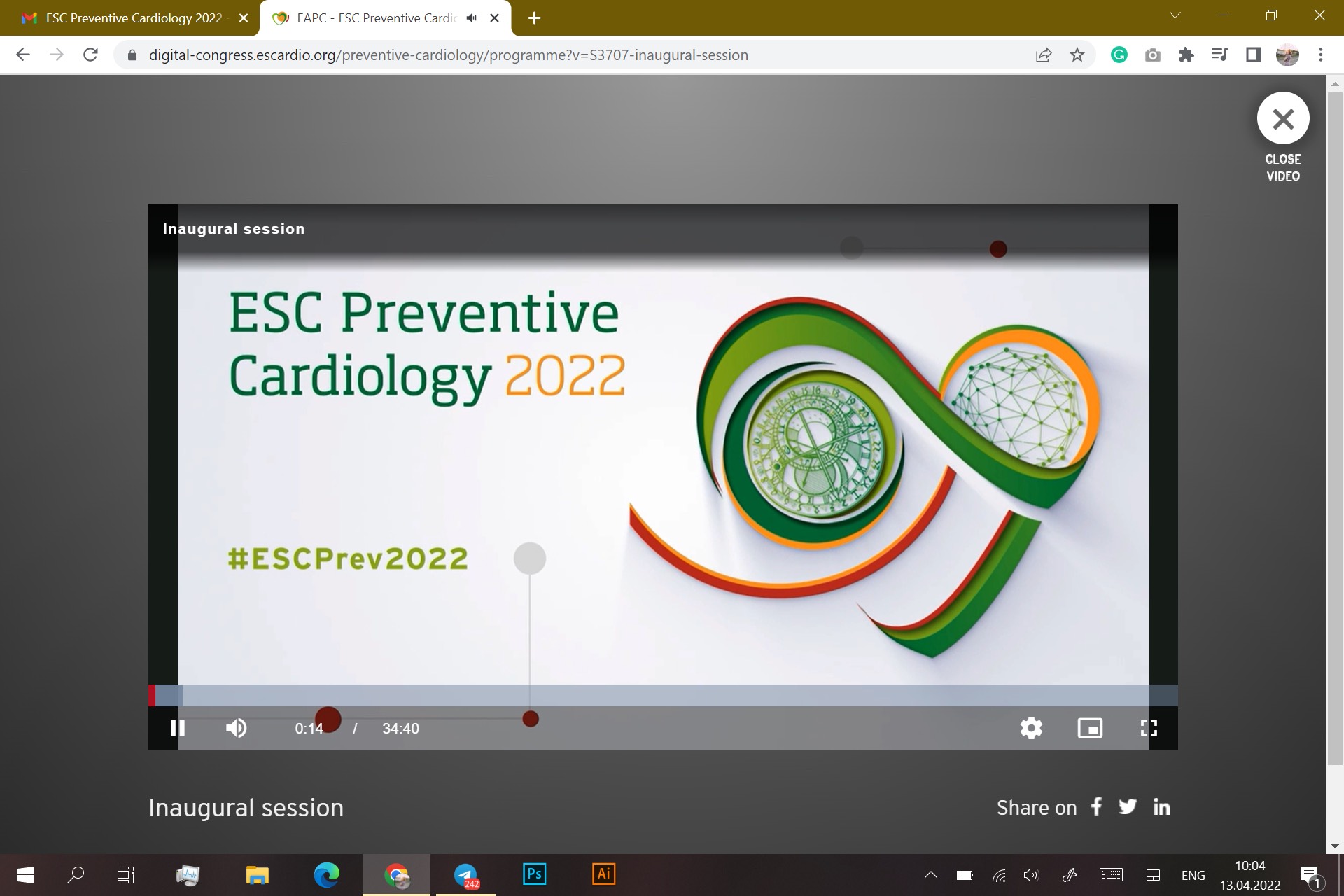
Task: Toggle Chrome side panel
Action: pyautogui.click(x=1254, y=55)
